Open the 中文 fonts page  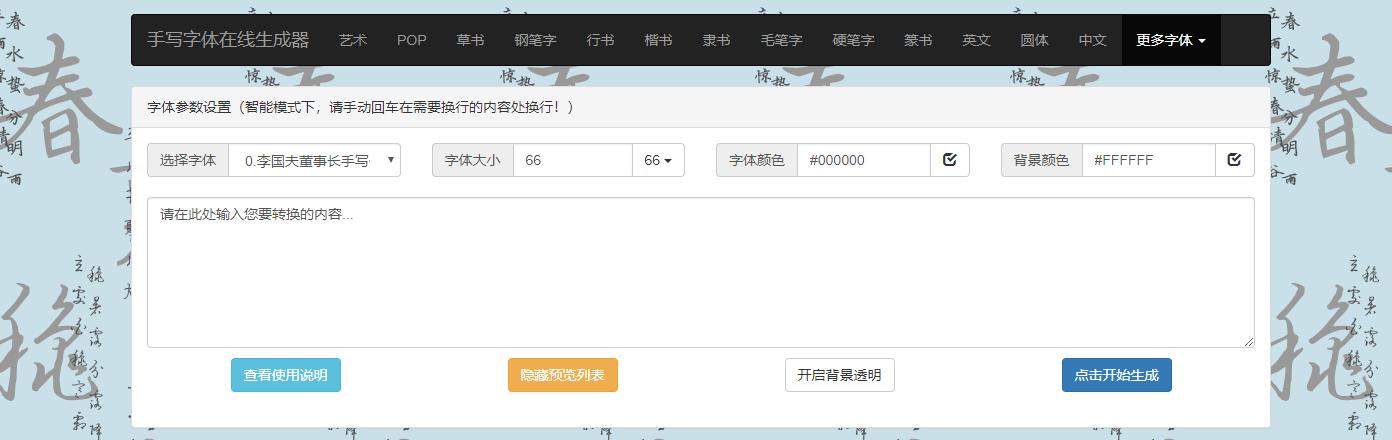pyautogui.click(x=1092, y=40)
